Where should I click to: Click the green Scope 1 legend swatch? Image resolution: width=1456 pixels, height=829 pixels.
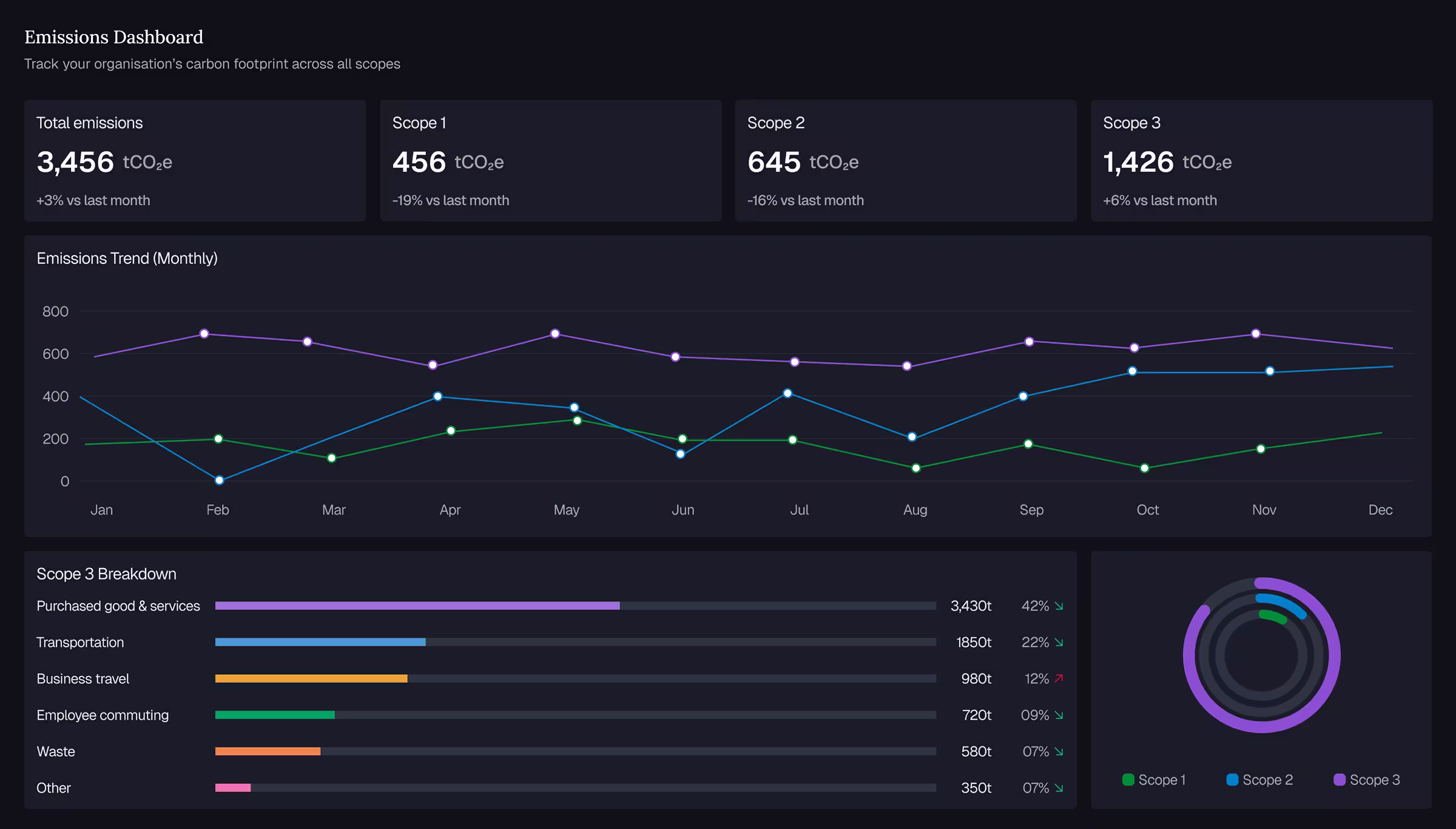(x=1128, y=780)
